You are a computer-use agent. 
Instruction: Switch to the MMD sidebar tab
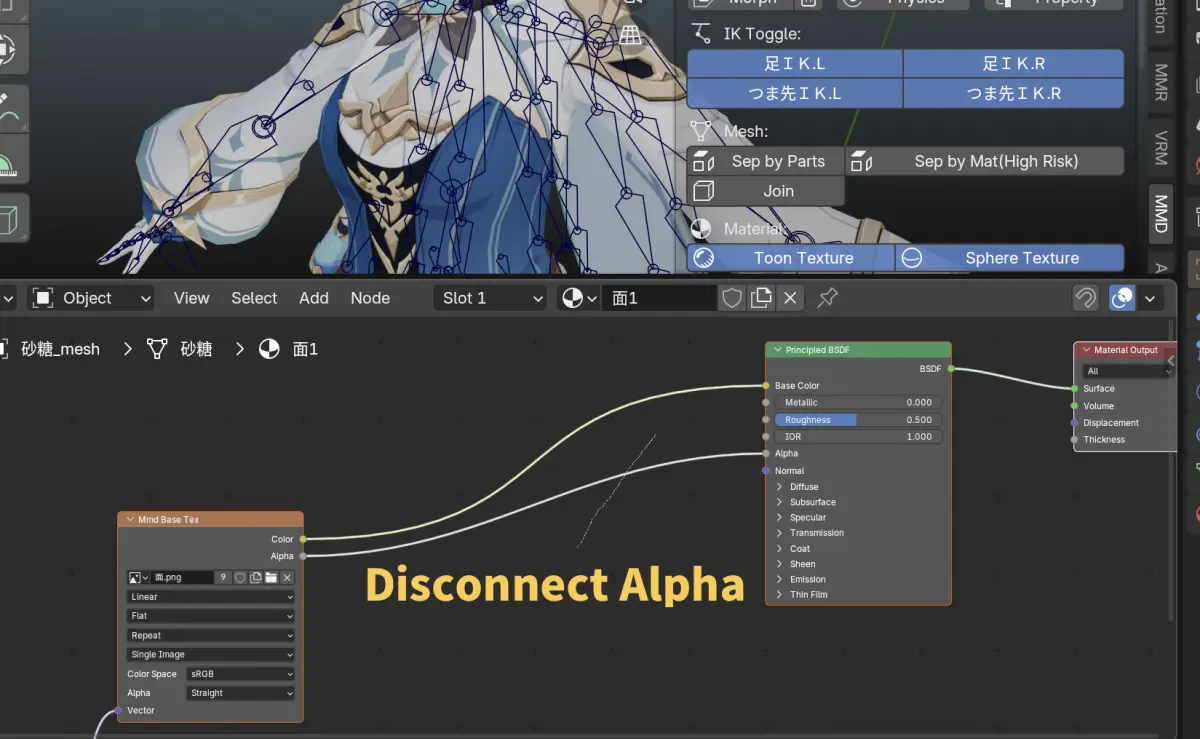coord(1161,213)
